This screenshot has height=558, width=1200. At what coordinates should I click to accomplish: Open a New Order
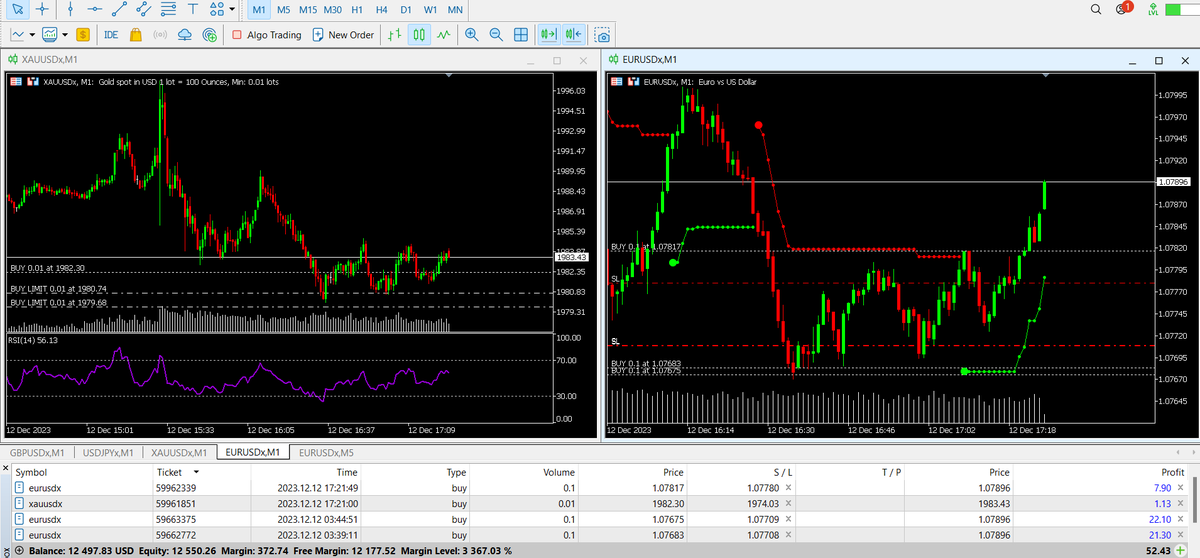[343, 34]
